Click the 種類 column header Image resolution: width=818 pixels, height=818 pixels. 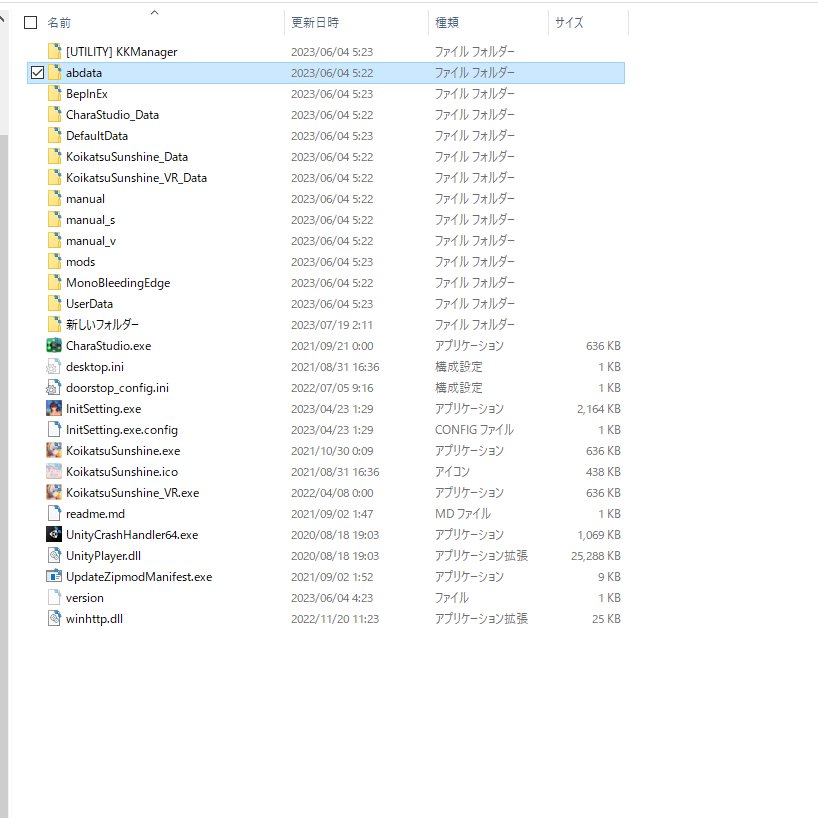click(446, 22)
